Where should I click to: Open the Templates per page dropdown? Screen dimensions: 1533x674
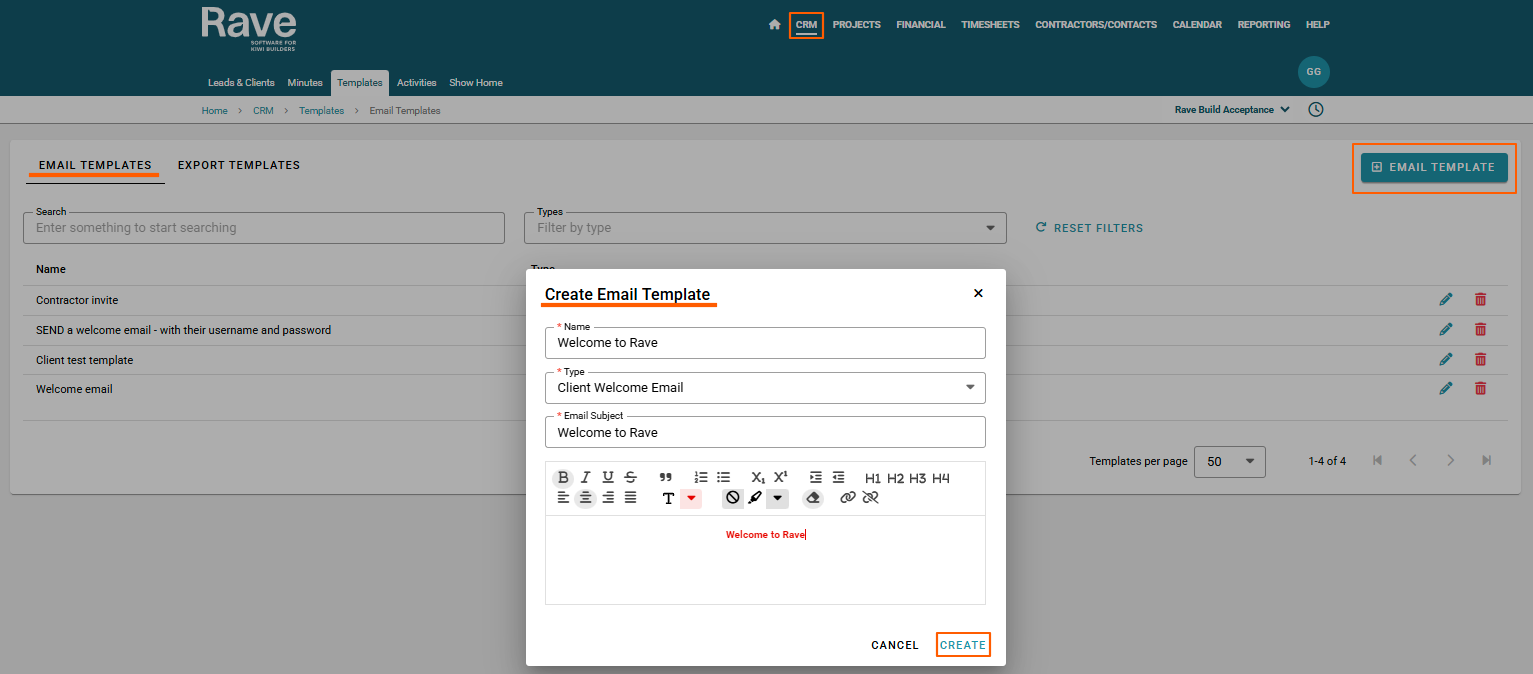click(1230, 462)
